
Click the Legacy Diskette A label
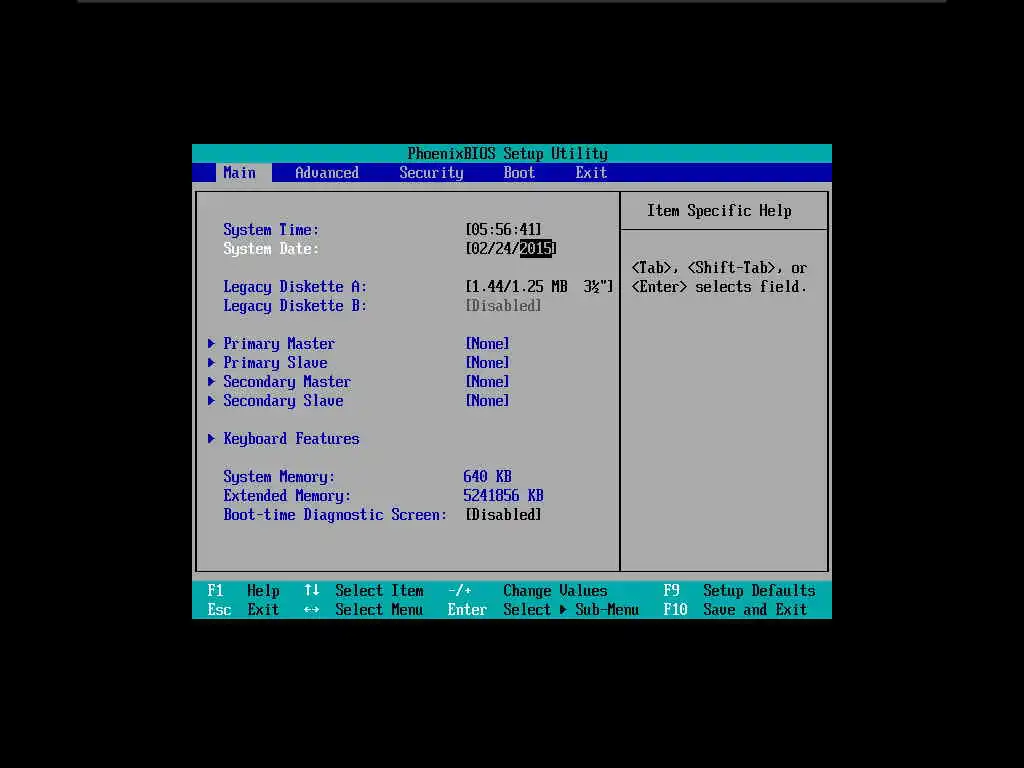[x=295, y=287]
